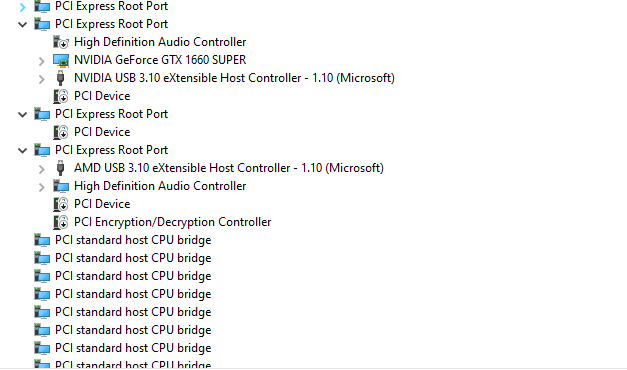Click the NVIDIA USB 3.10 host controller plug icon
Image resolution: width=627 pixels, height=370 pixels.
point(60,78)
